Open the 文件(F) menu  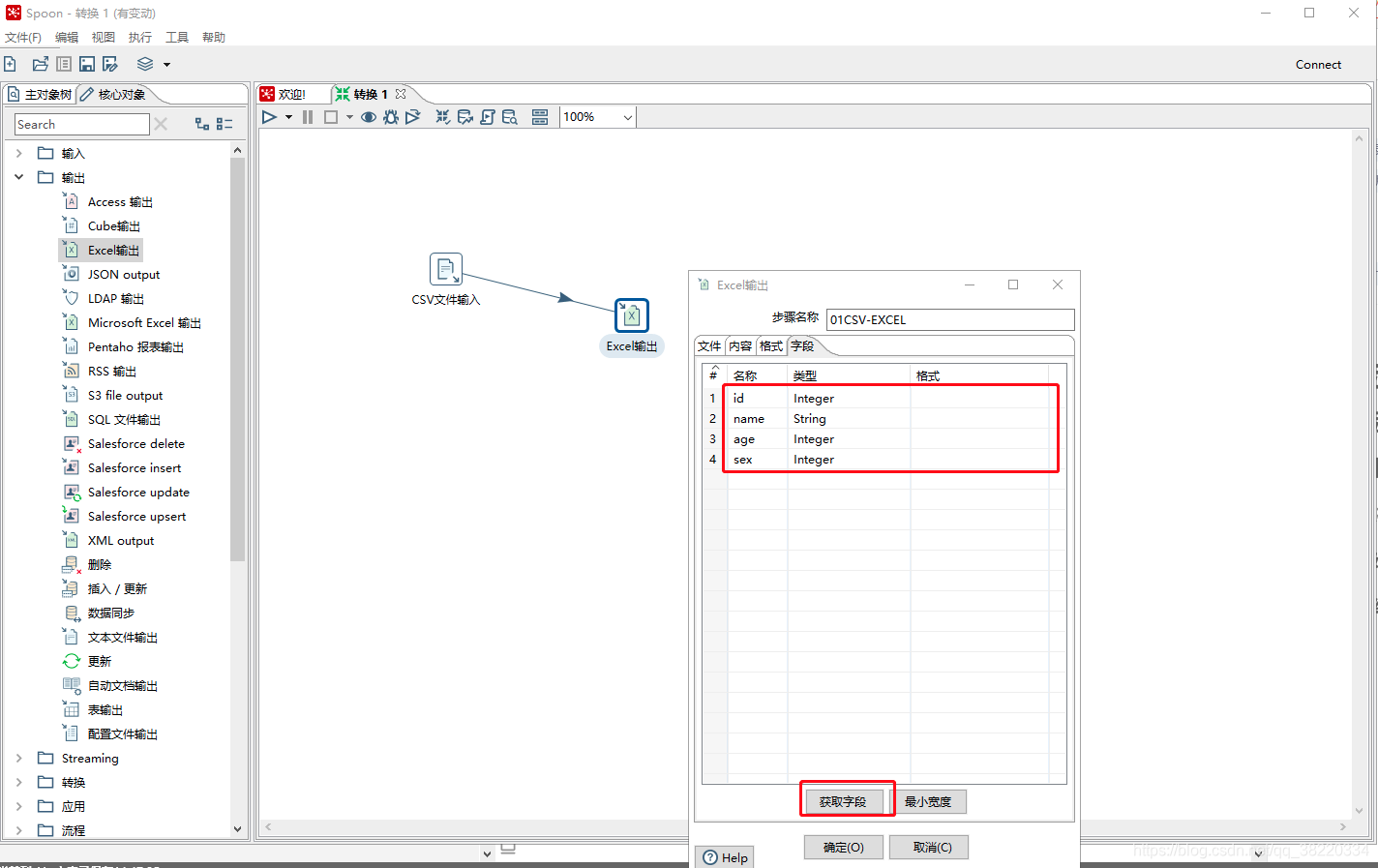23,37
